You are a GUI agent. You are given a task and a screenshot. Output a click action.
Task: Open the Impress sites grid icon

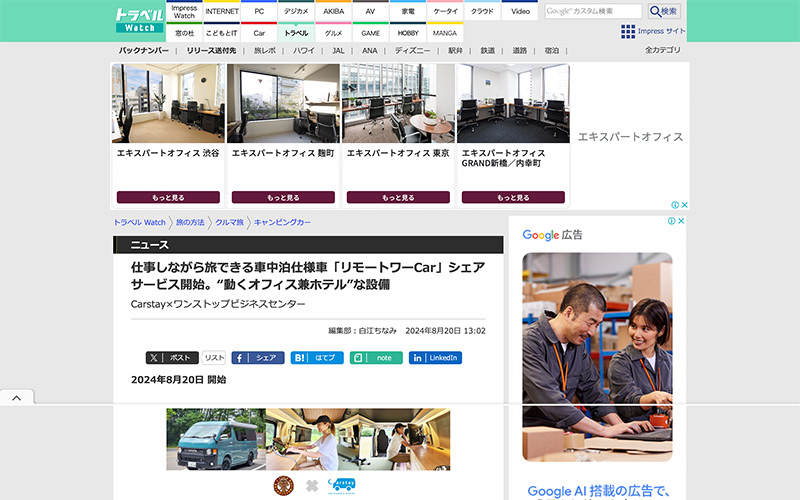(628, 31)
